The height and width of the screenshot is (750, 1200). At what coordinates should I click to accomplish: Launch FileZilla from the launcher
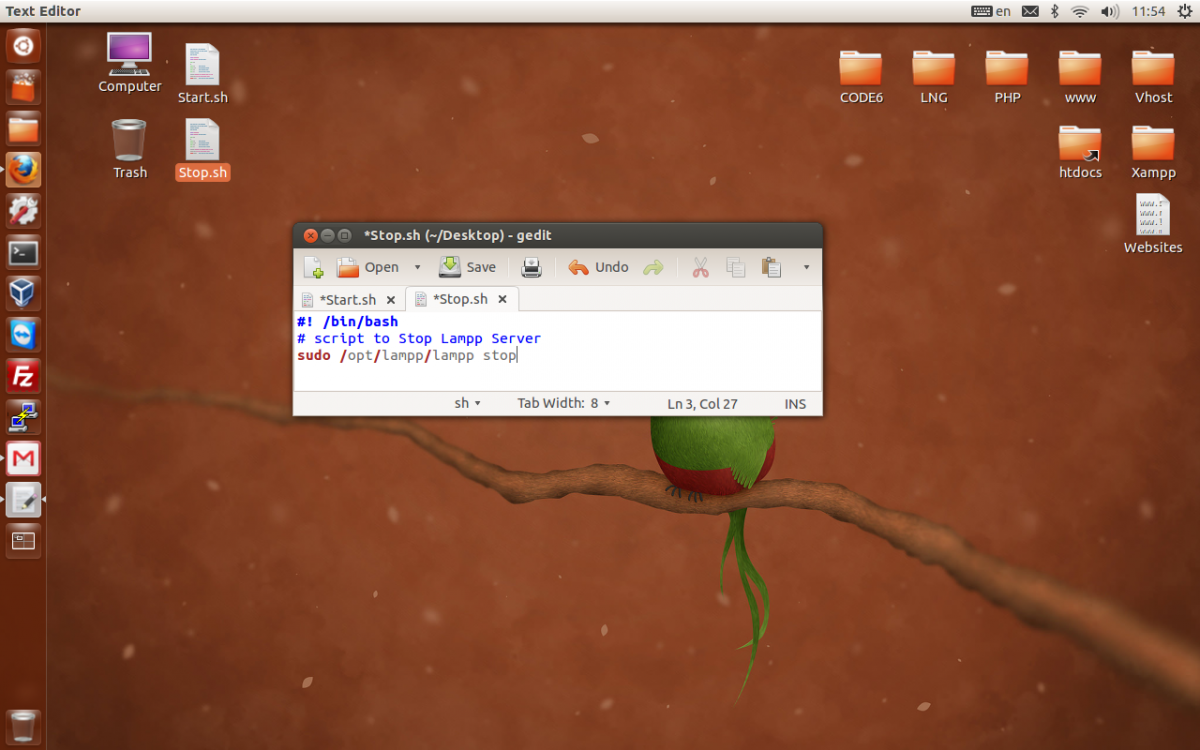pos(23,376)
